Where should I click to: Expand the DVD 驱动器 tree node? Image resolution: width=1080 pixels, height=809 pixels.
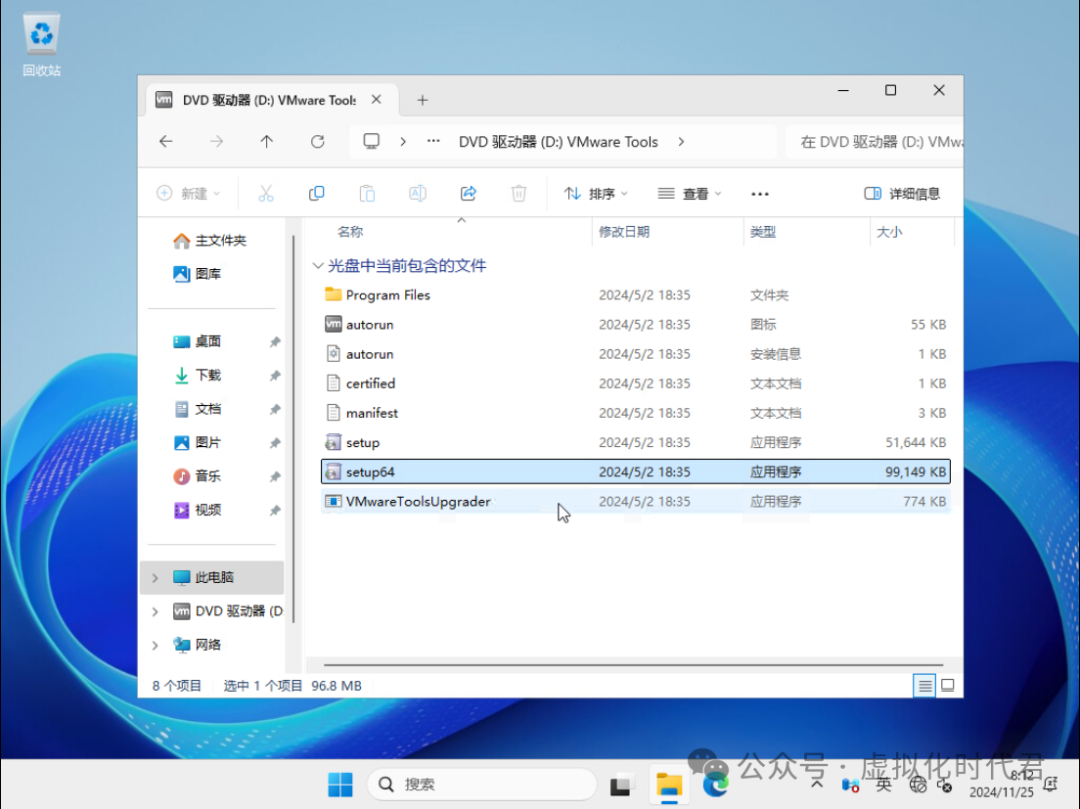pos(155,611)
